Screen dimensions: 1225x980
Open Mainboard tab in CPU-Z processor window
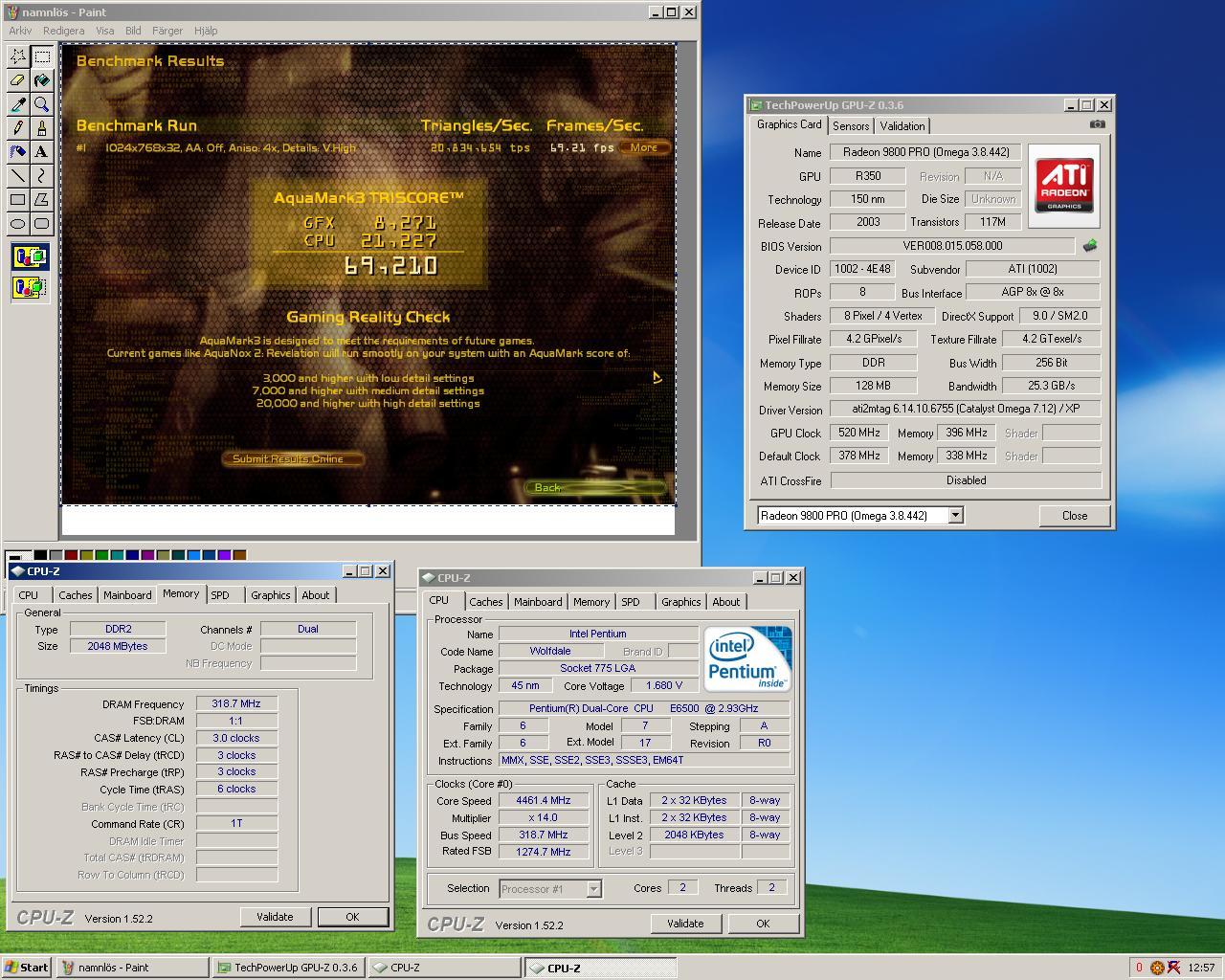[x=538, y=602]
